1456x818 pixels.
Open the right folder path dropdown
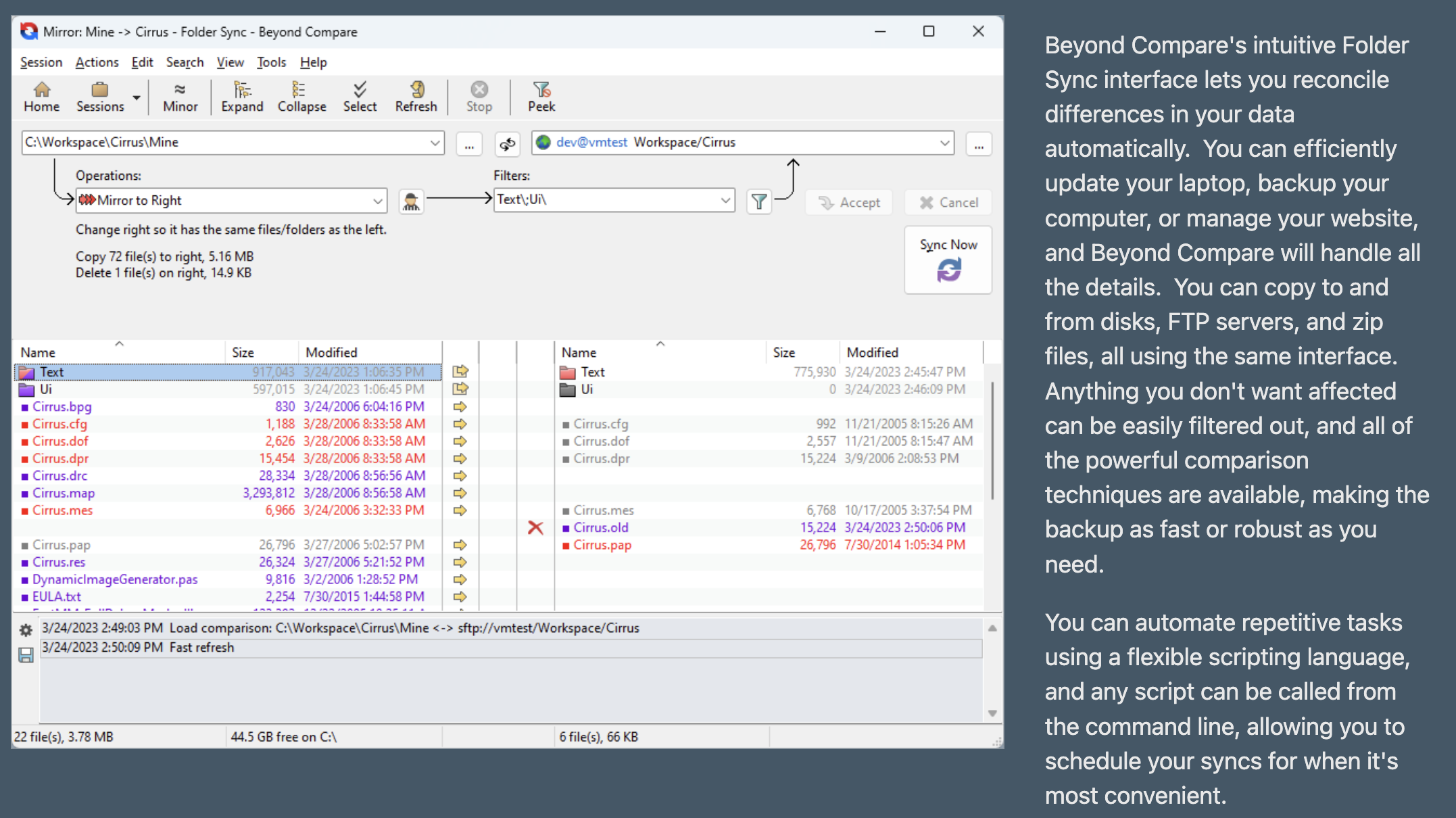944,143
